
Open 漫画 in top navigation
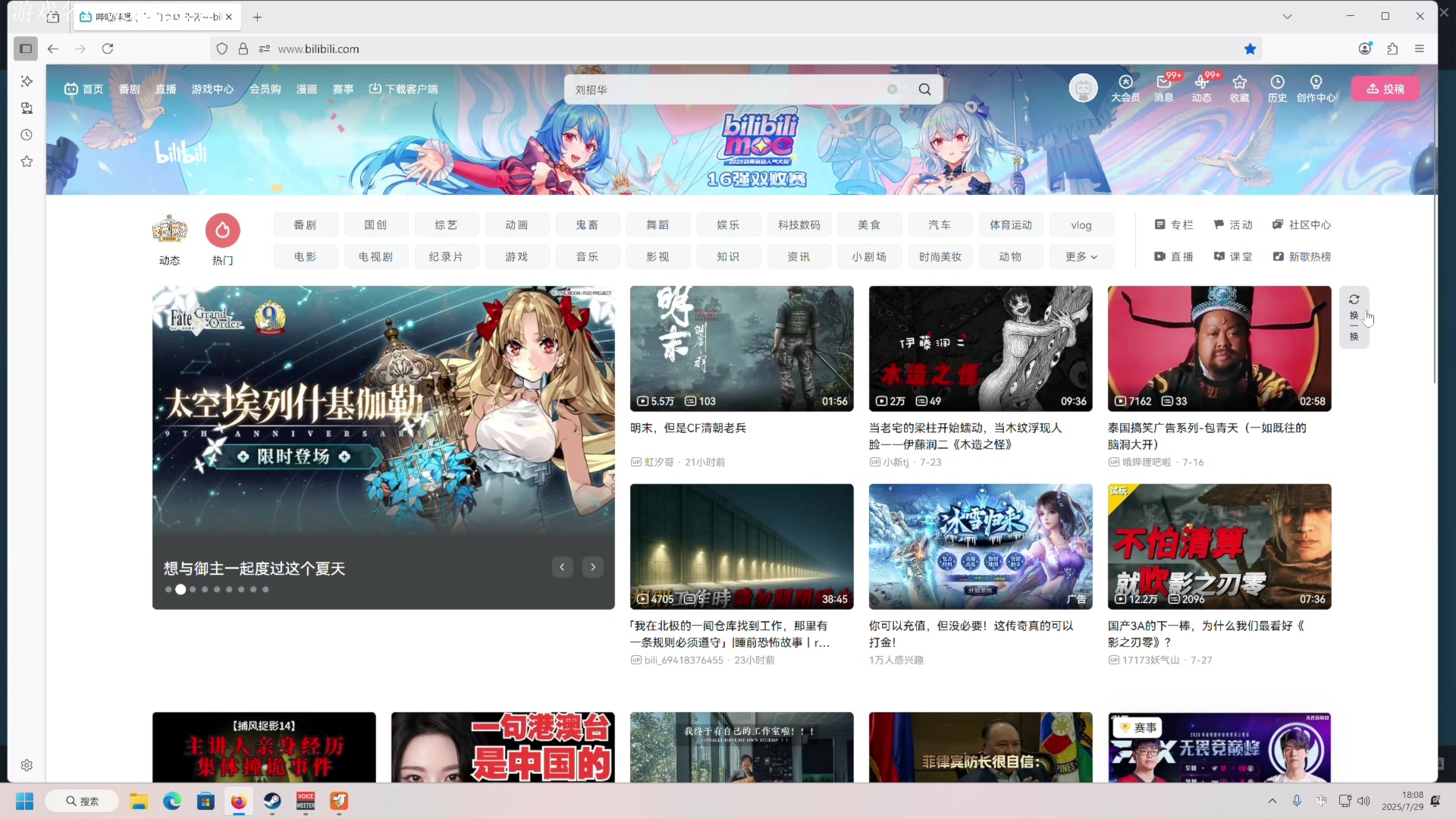(306, 89)
